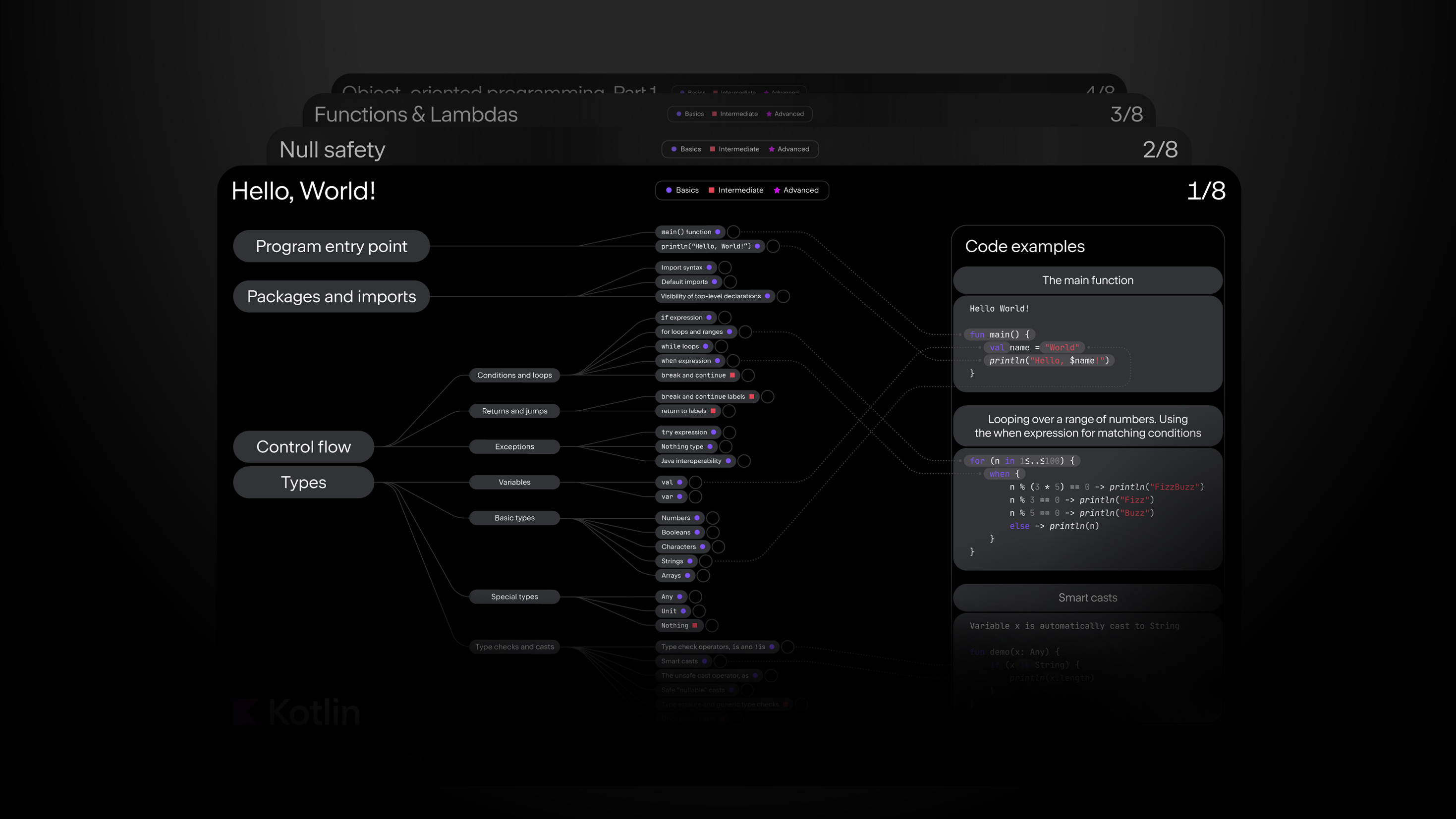
Task: Click the Advanced star icon in the Hello, World! legend
Action: (x=777, y=190)
